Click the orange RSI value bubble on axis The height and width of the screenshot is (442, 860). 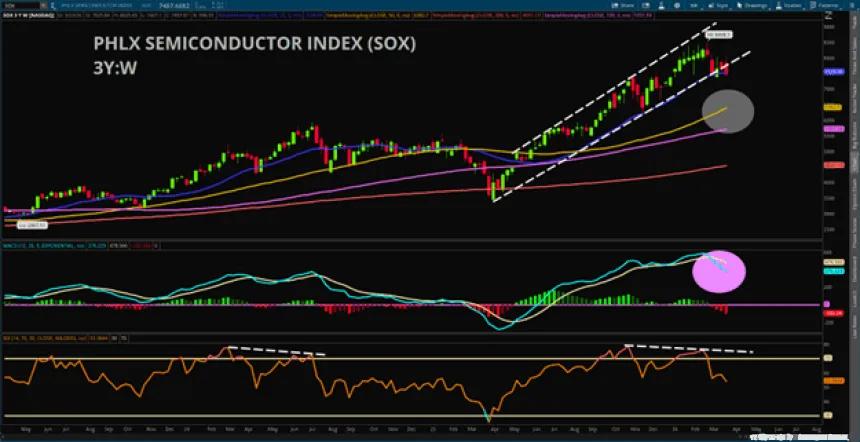(834, 380)
